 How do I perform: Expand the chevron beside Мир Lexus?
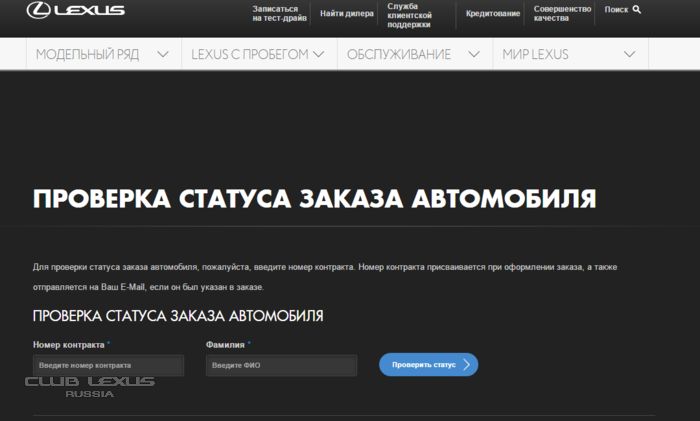(629, 54)
